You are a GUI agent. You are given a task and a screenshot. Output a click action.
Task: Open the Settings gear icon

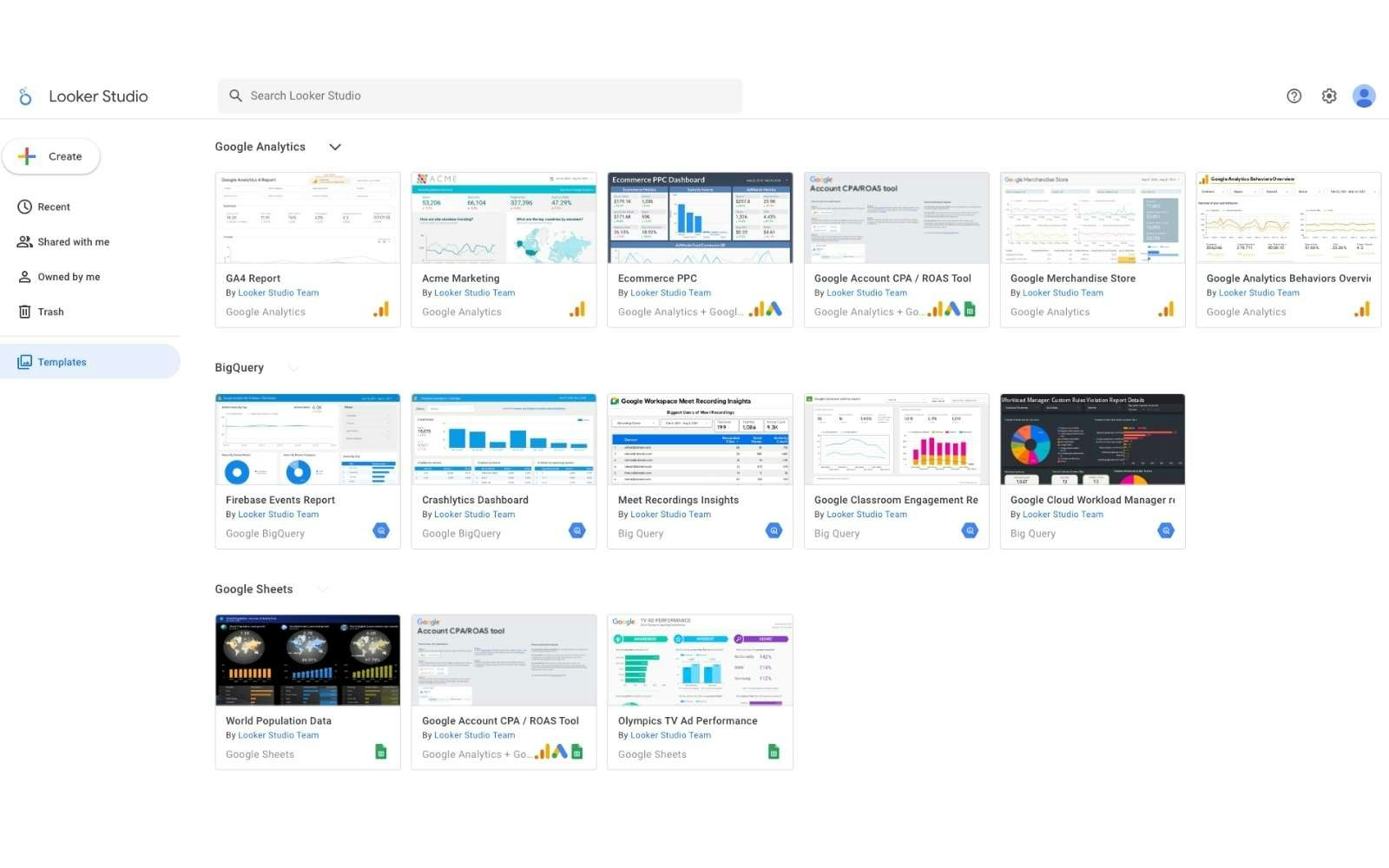[x=1329, y=96]
